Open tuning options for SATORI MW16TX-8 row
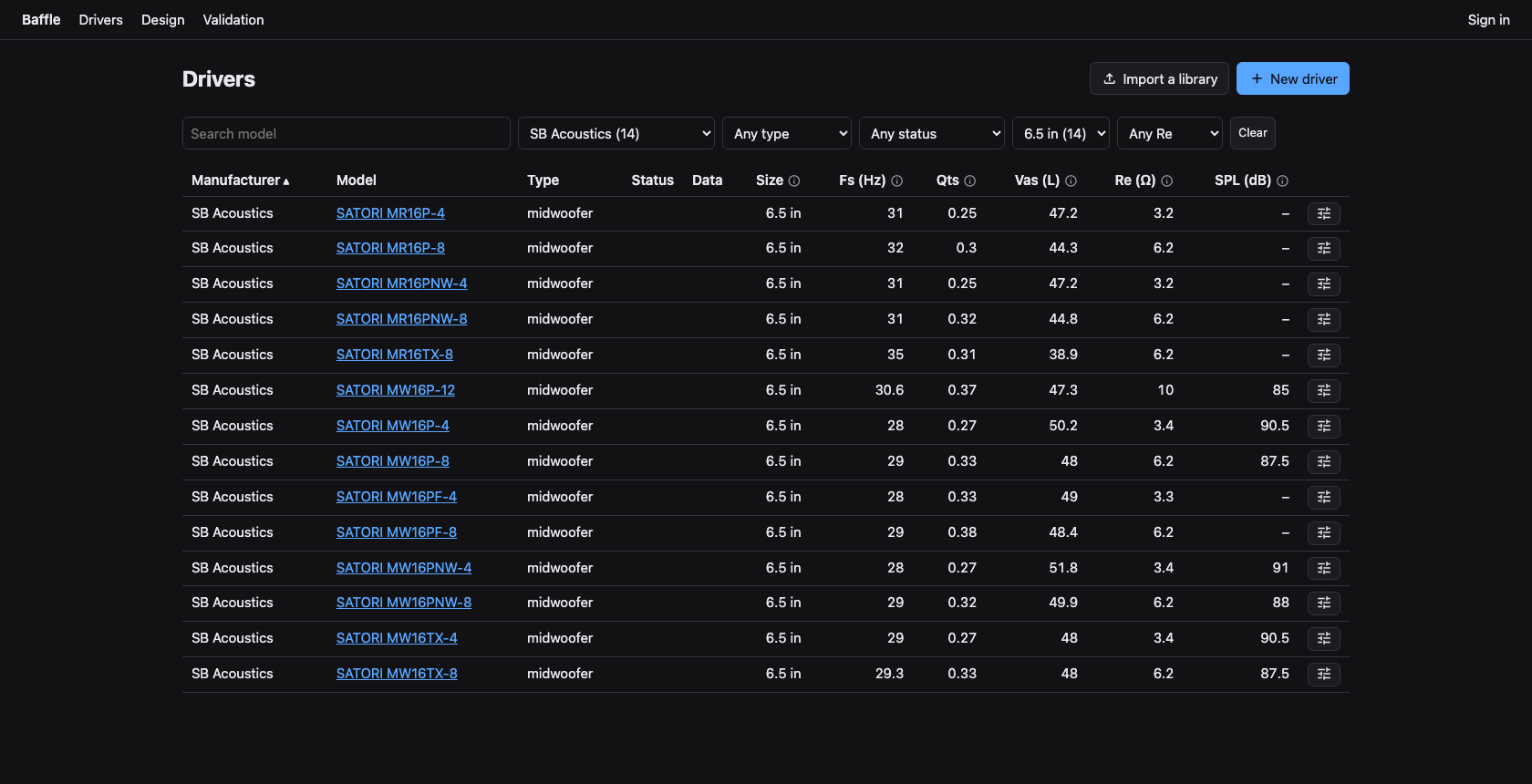 (x=1323, y=674)
